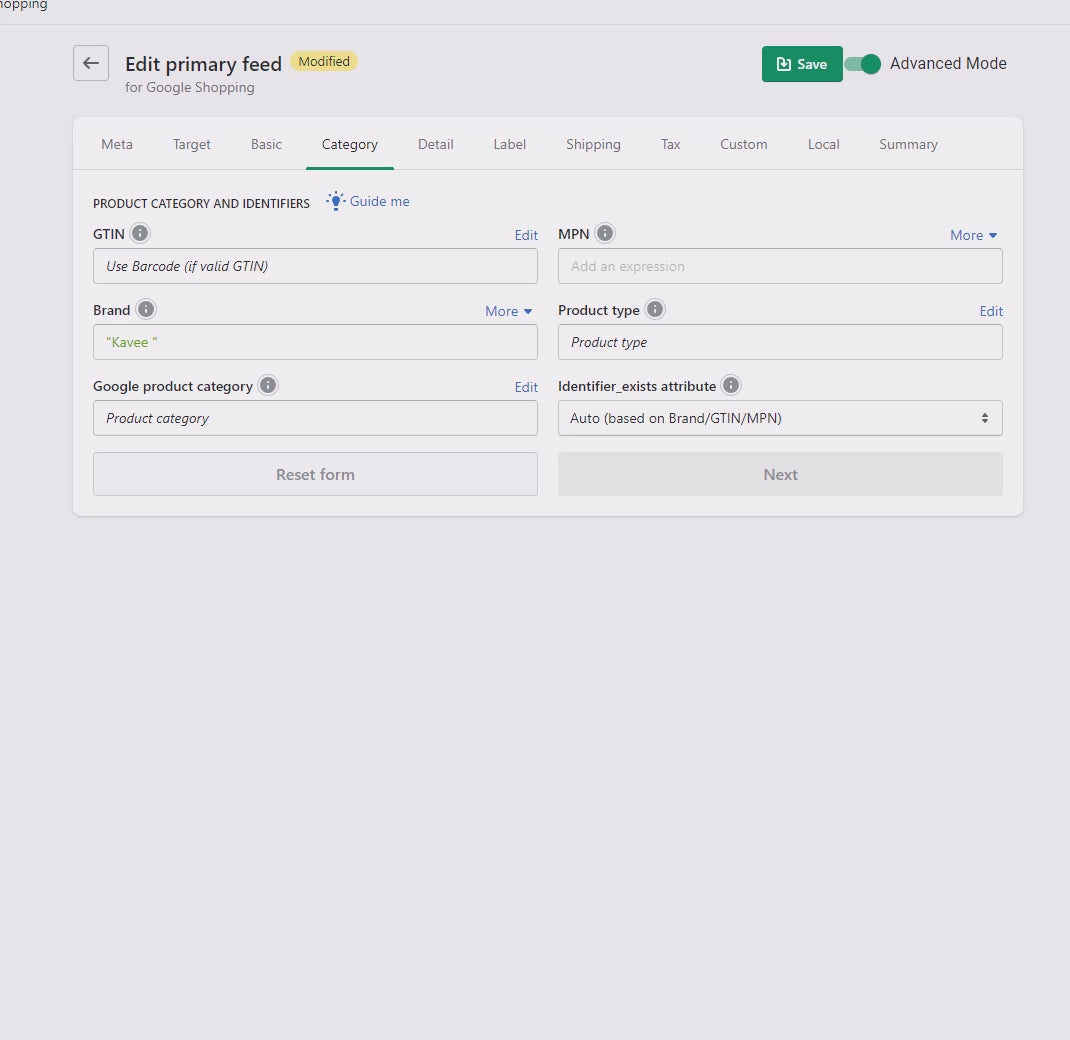Click the back arrow icon
1070x1040 pixels.
click(x=91, y=63)
